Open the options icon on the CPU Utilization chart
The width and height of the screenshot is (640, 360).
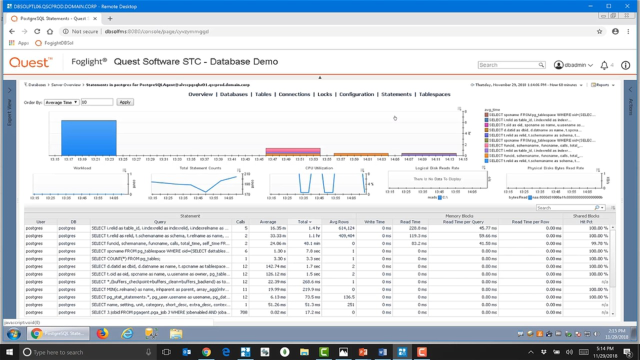[362, 170]
